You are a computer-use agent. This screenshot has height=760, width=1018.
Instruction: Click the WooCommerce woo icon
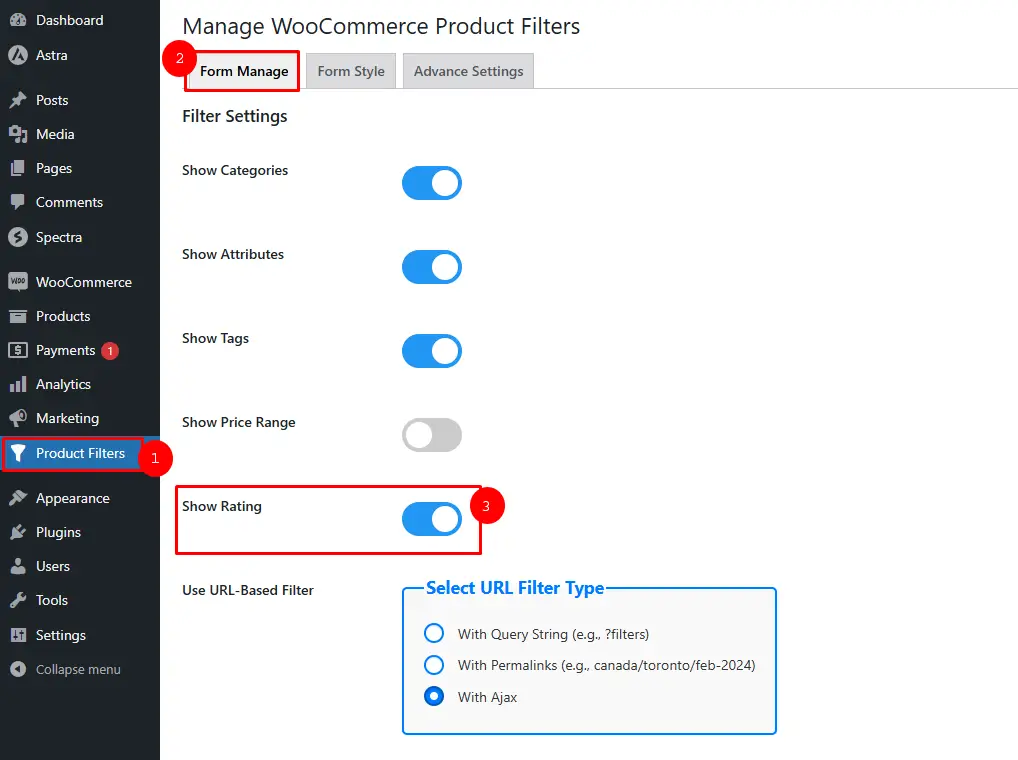[x=18, y=282]
